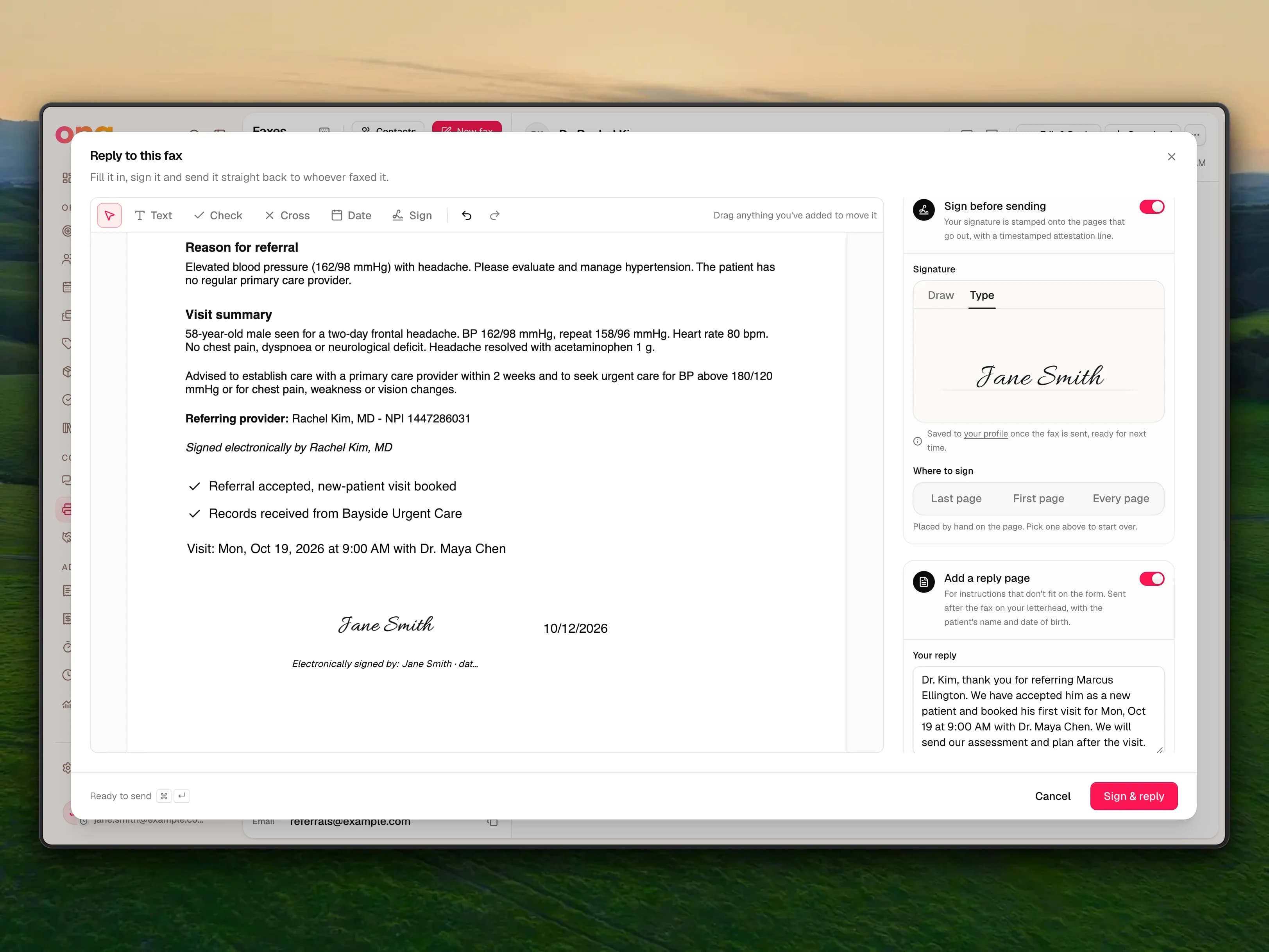
Task: Open the your profile link
Action: (986, 433)
